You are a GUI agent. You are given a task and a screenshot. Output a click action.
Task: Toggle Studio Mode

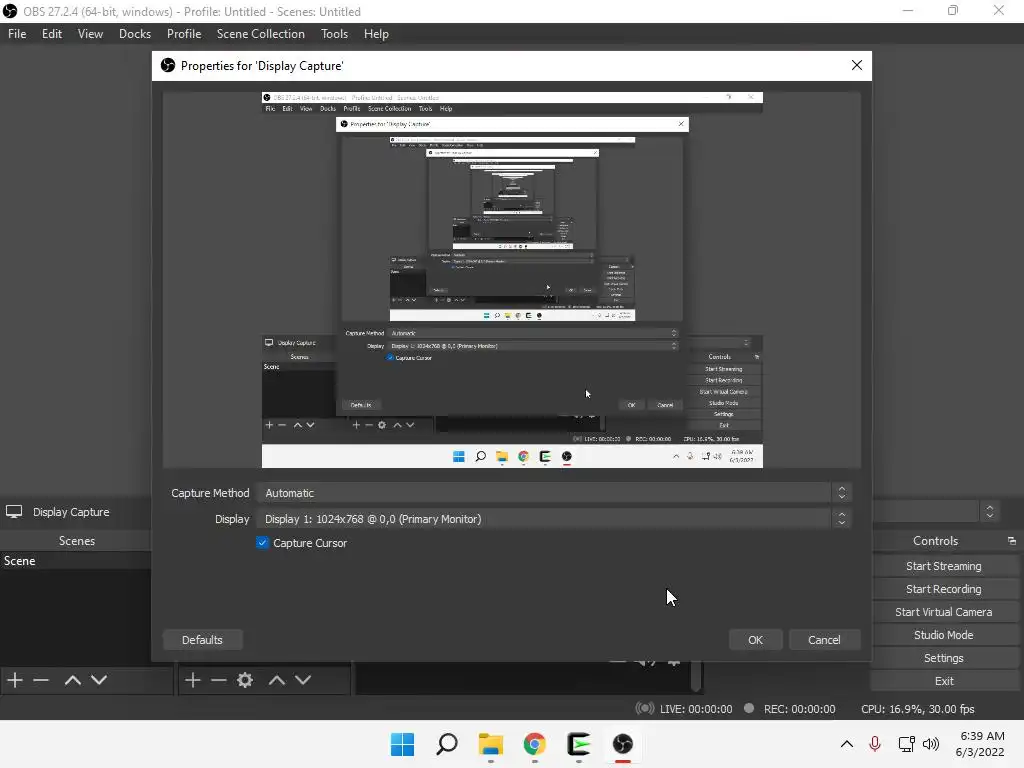(944, 635)
